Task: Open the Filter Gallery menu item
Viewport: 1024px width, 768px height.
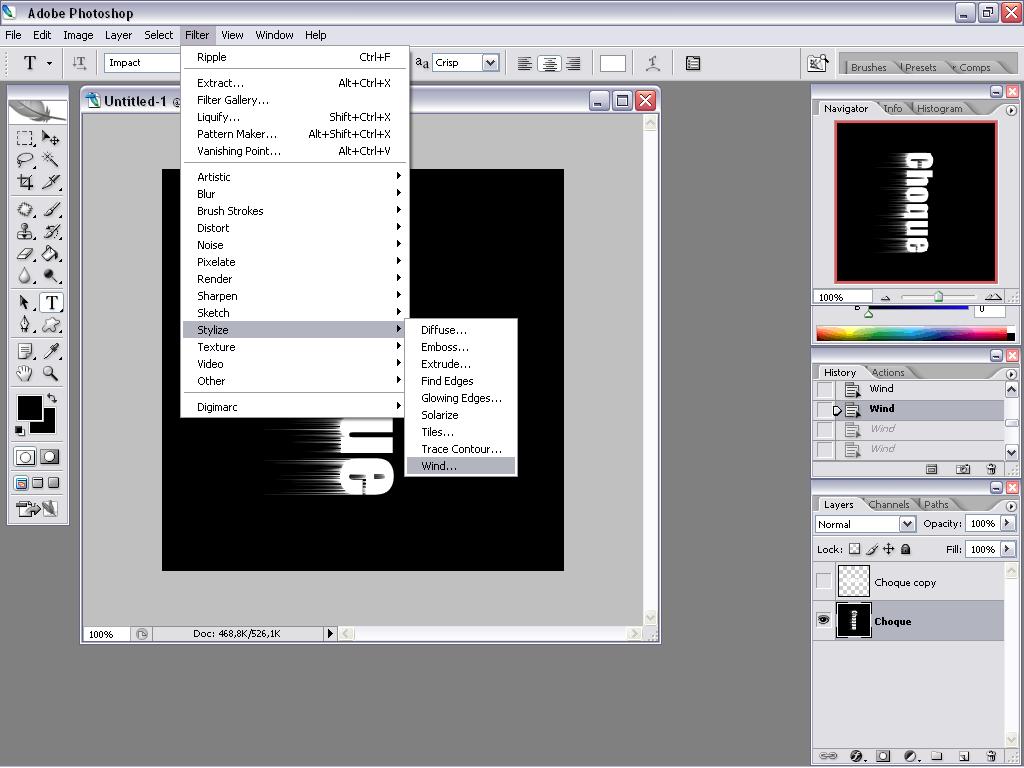Action: click(x=295, y=100)
